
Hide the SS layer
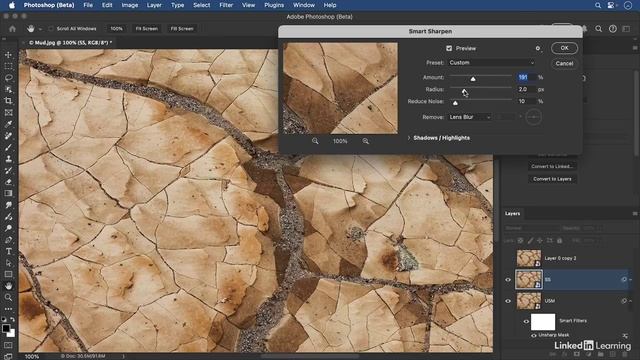pyautogui.click(x=508, y=280)
